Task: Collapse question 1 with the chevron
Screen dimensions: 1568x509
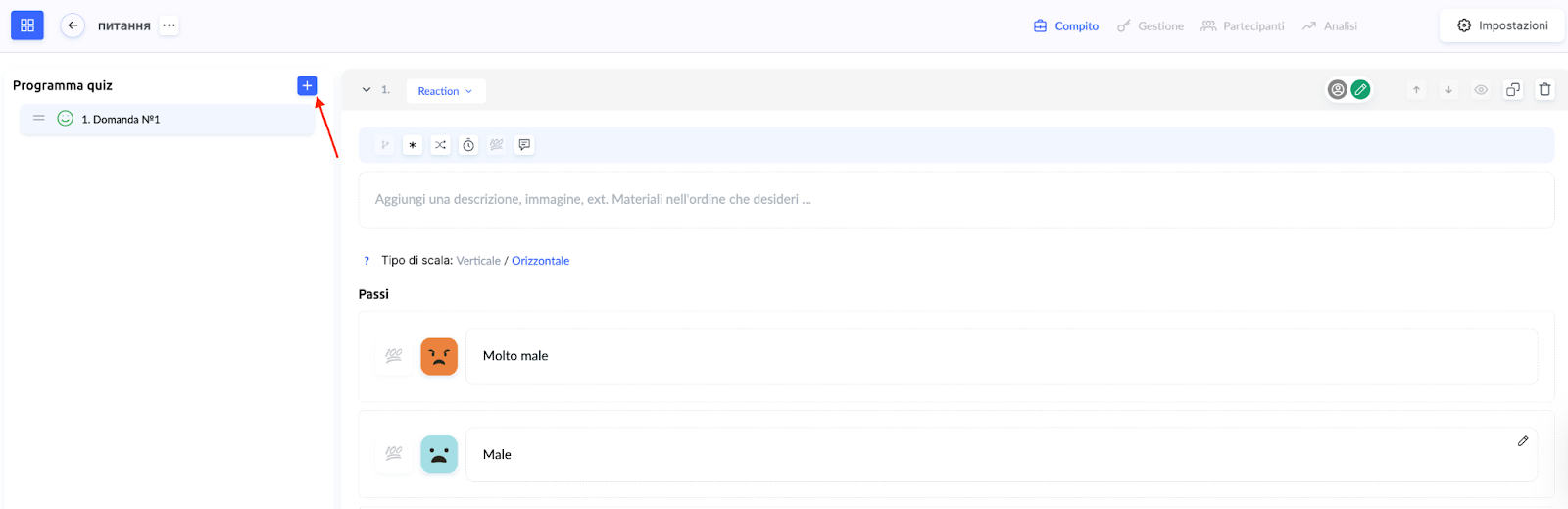Action: coord(367,90)
